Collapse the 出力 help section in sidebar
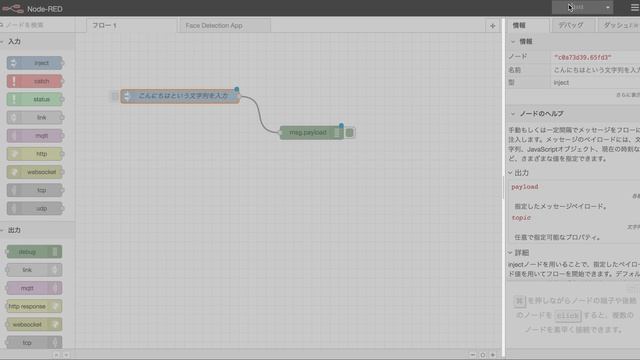This screenshot has height=360, width=640. tap(518, 173)
